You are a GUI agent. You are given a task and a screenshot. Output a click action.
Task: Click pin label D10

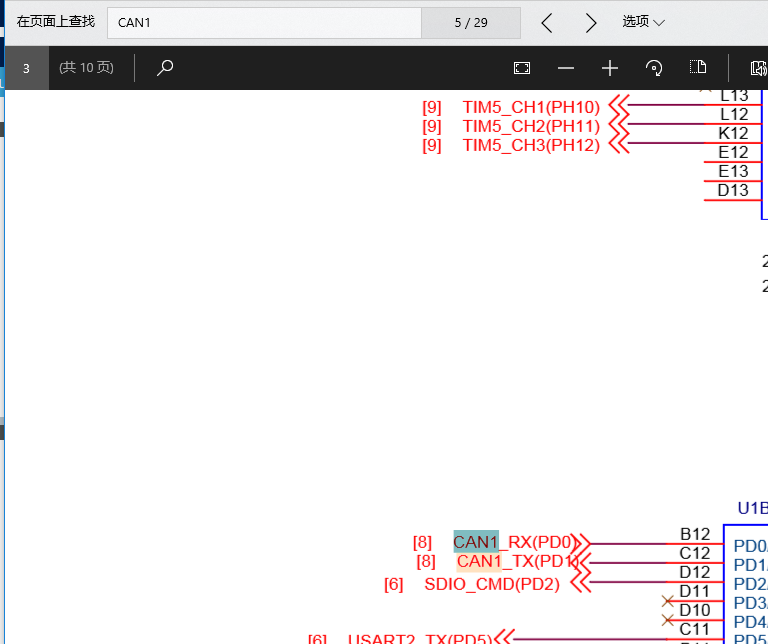(x=695, y=610)
